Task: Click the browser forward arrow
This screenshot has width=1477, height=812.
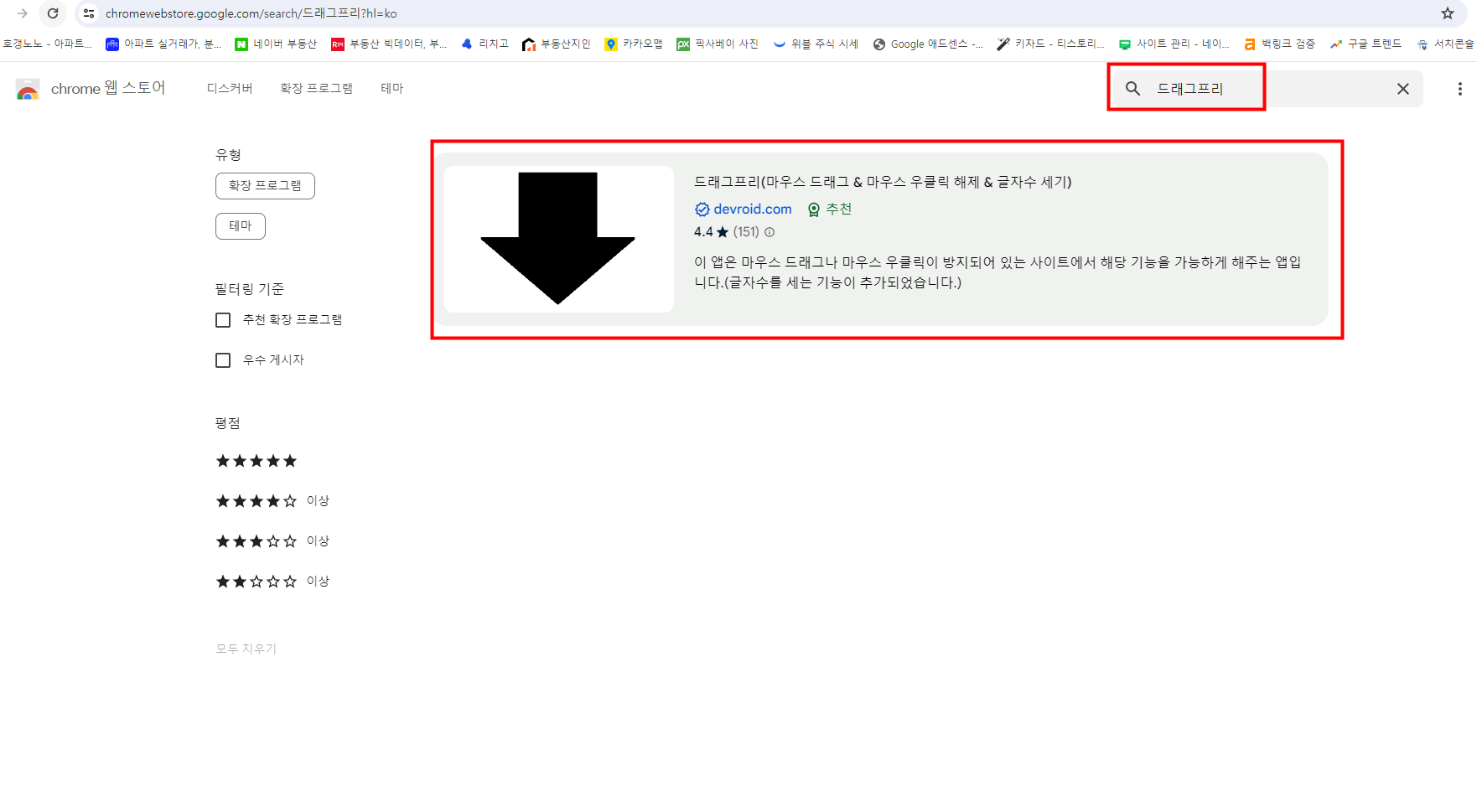Action: 23,13
